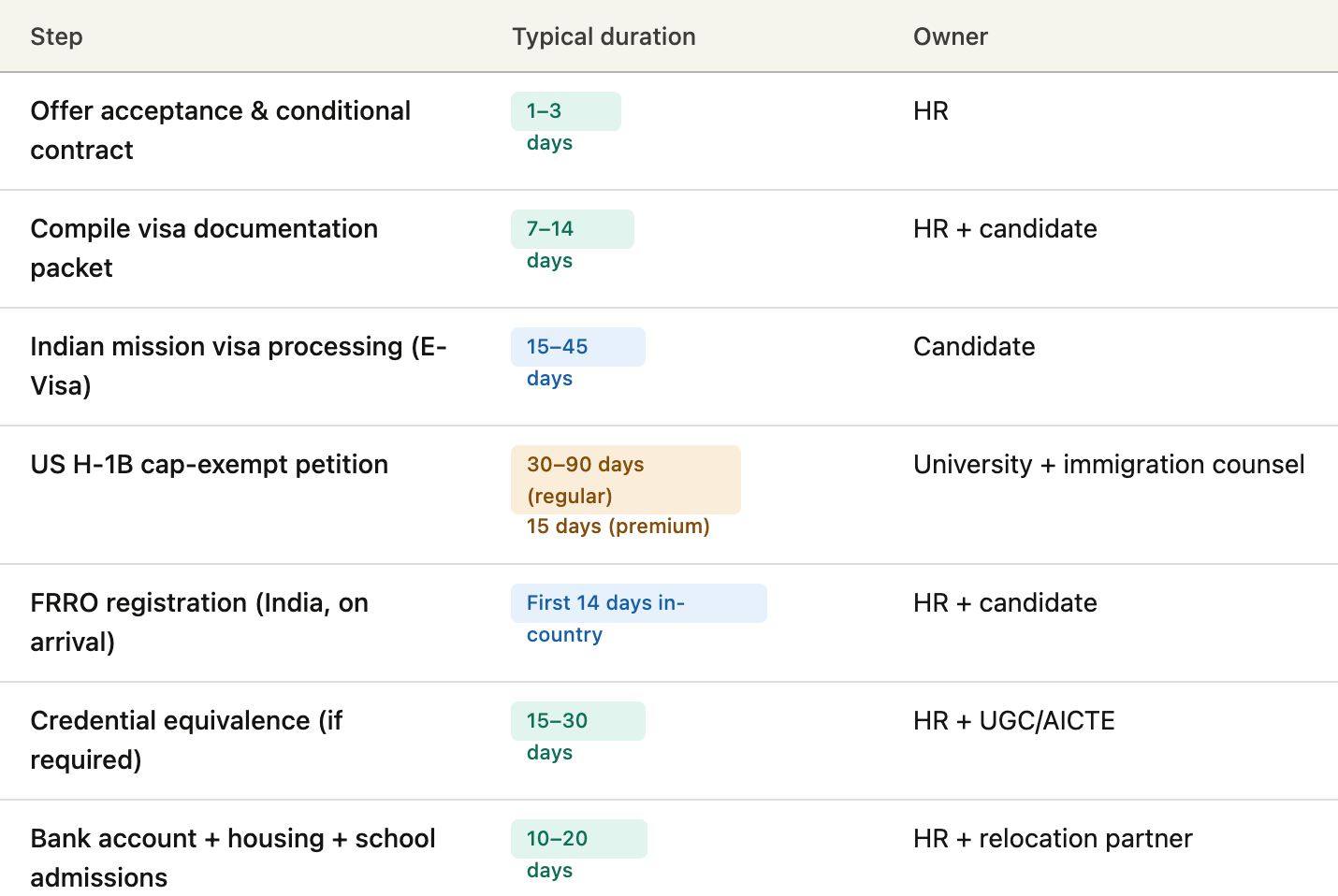Click the 10–20 days duration badge

coord(578,840)
